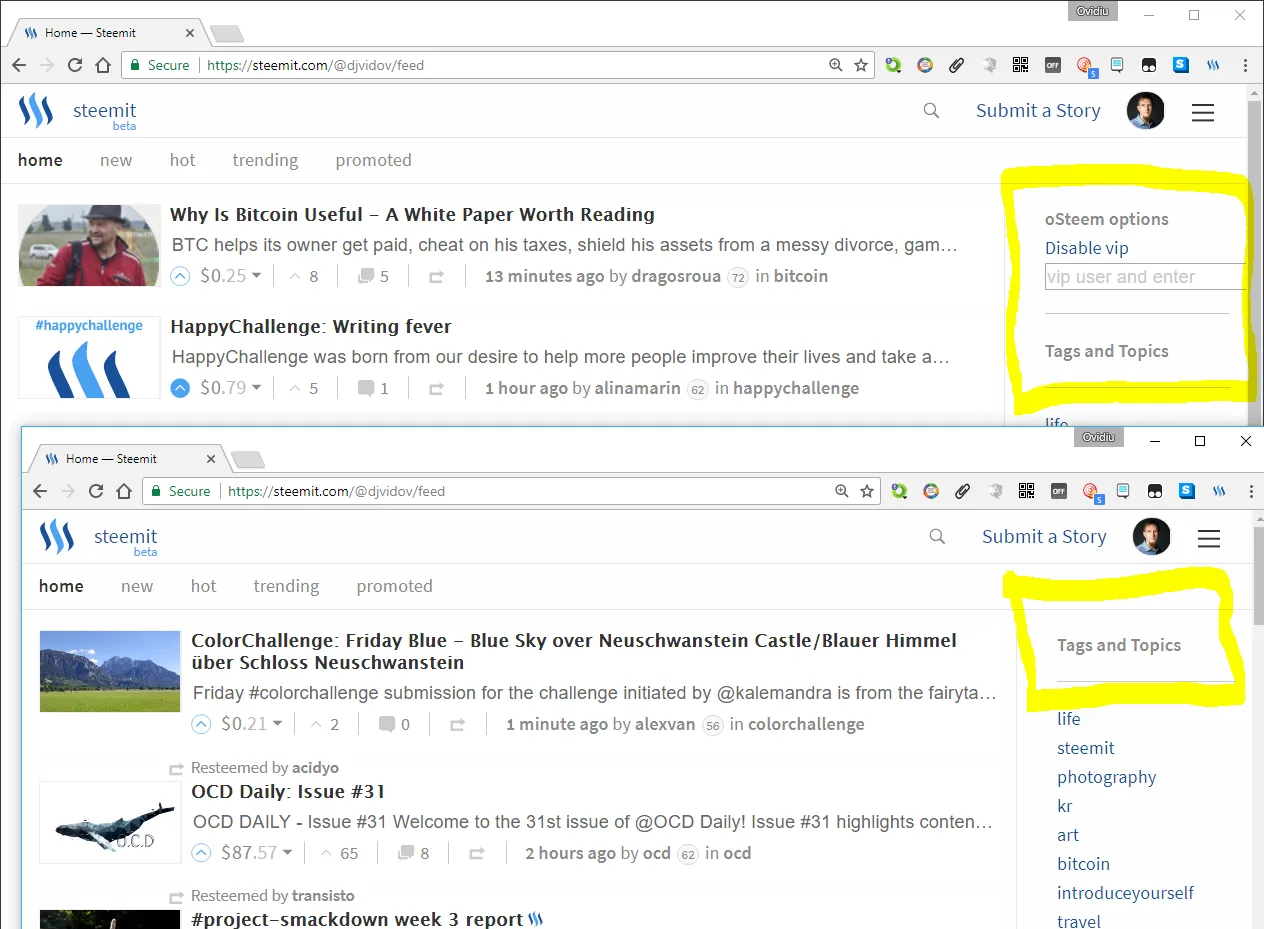Switch to the 'promoted' tab in the back window

(x=373, y=160)
